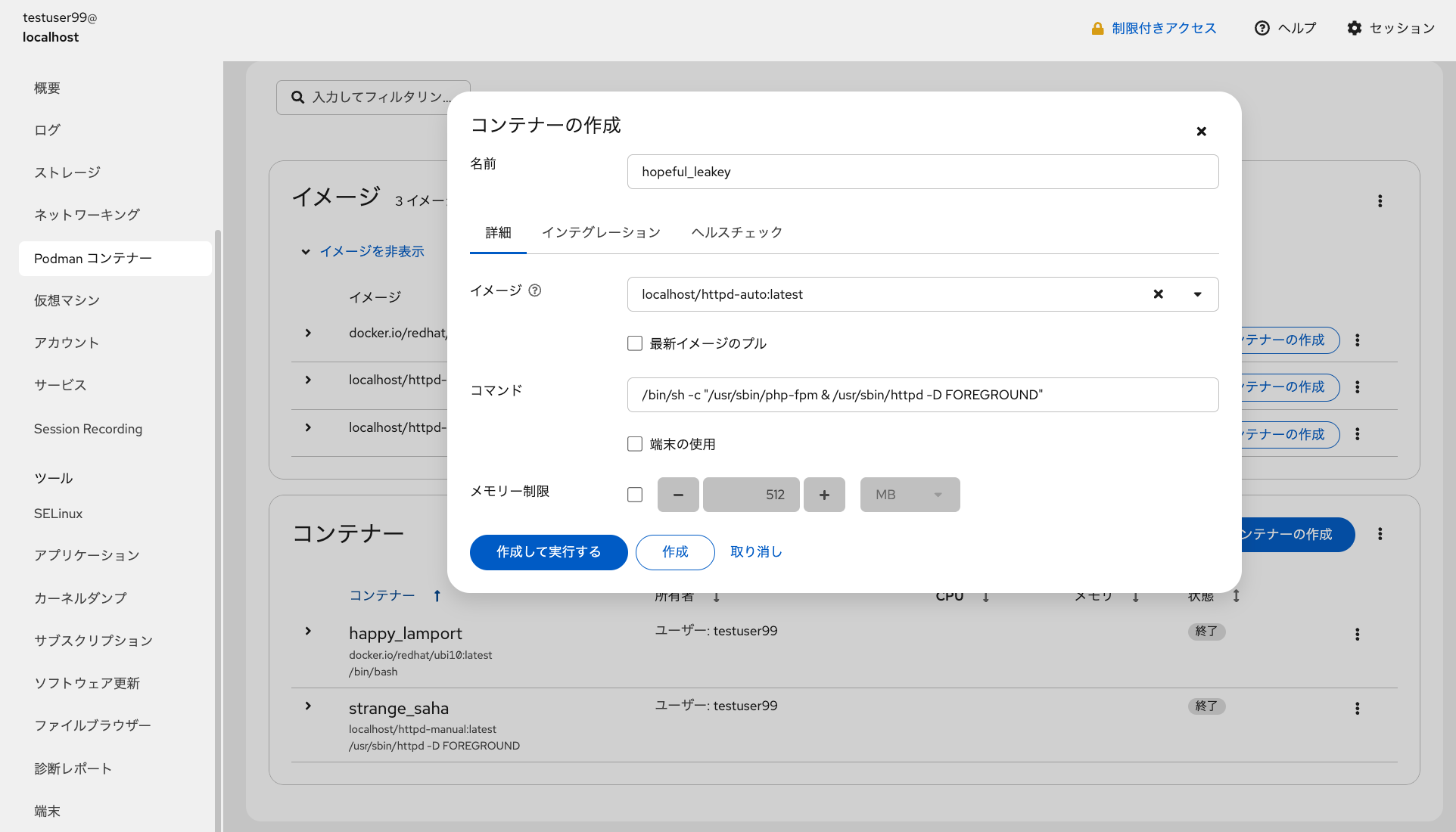Click the memory limit minus button

(678, 495)
